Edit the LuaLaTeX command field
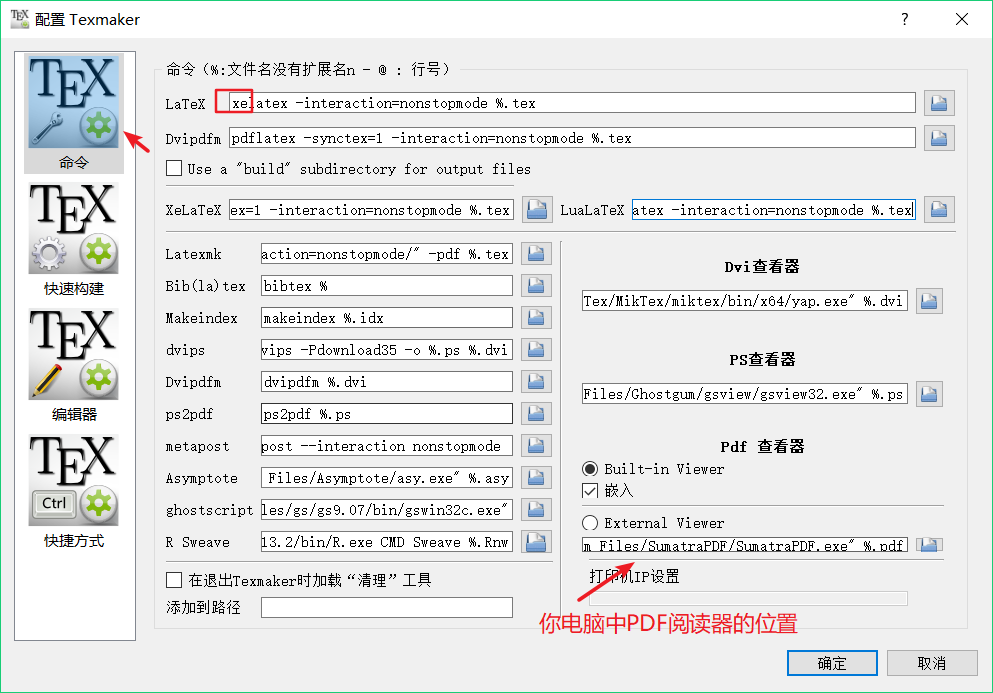The height and width of the screenshot is (693, 993). (x=773, y=210)
